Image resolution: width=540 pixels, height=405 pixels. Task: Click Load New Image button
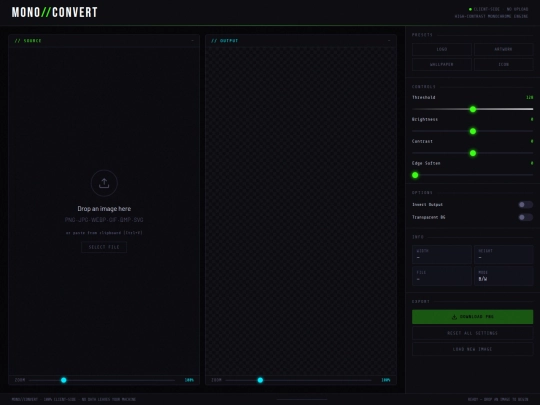coord(472,349)
